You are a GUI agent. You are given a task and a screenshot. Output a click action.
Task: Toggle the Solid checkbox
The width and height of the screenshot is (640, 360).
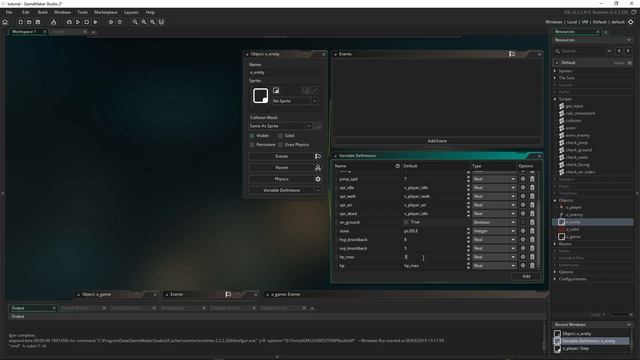tap(280, 136)
